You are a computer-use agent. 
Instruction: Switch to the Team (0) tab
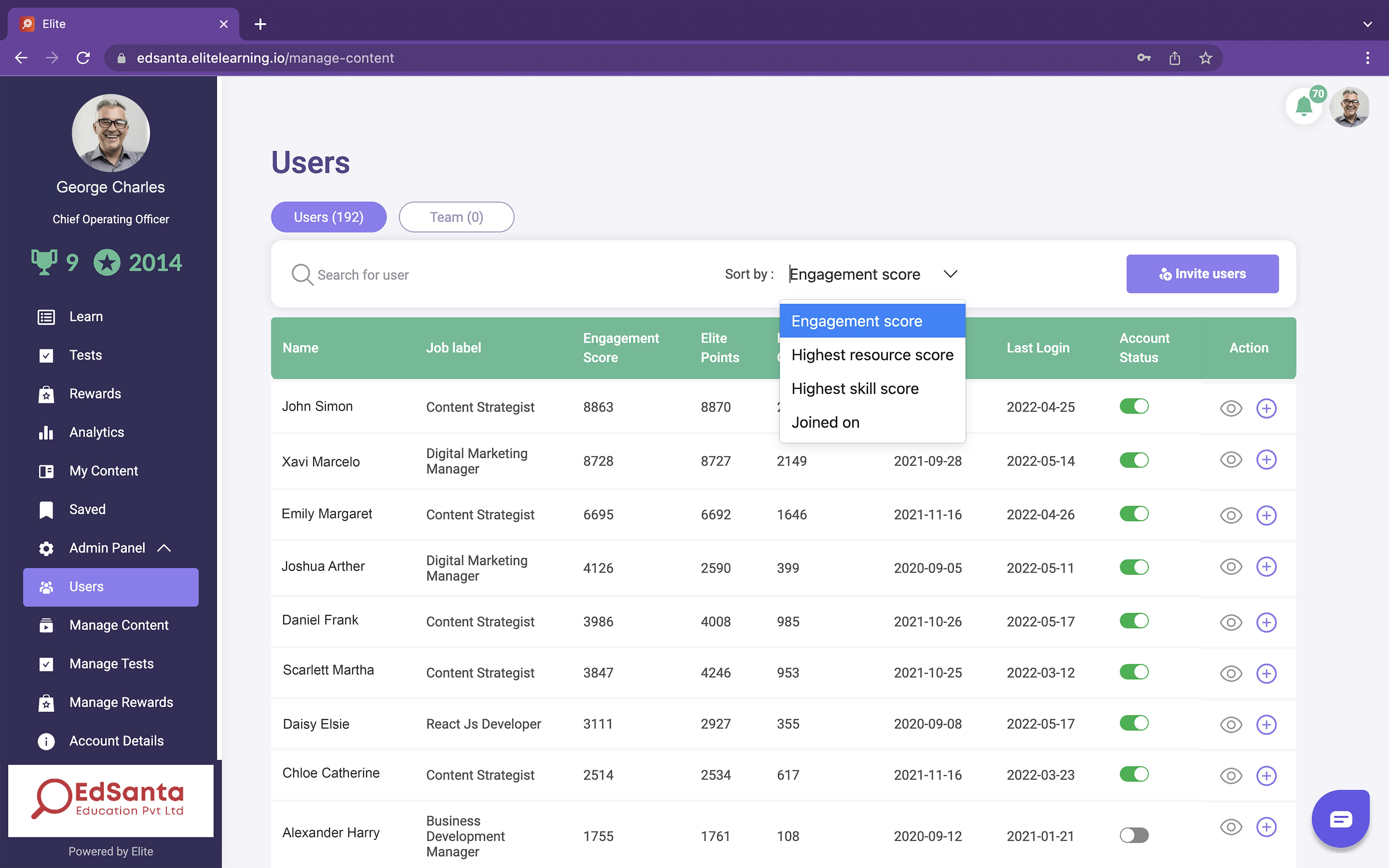click(456, 217)
